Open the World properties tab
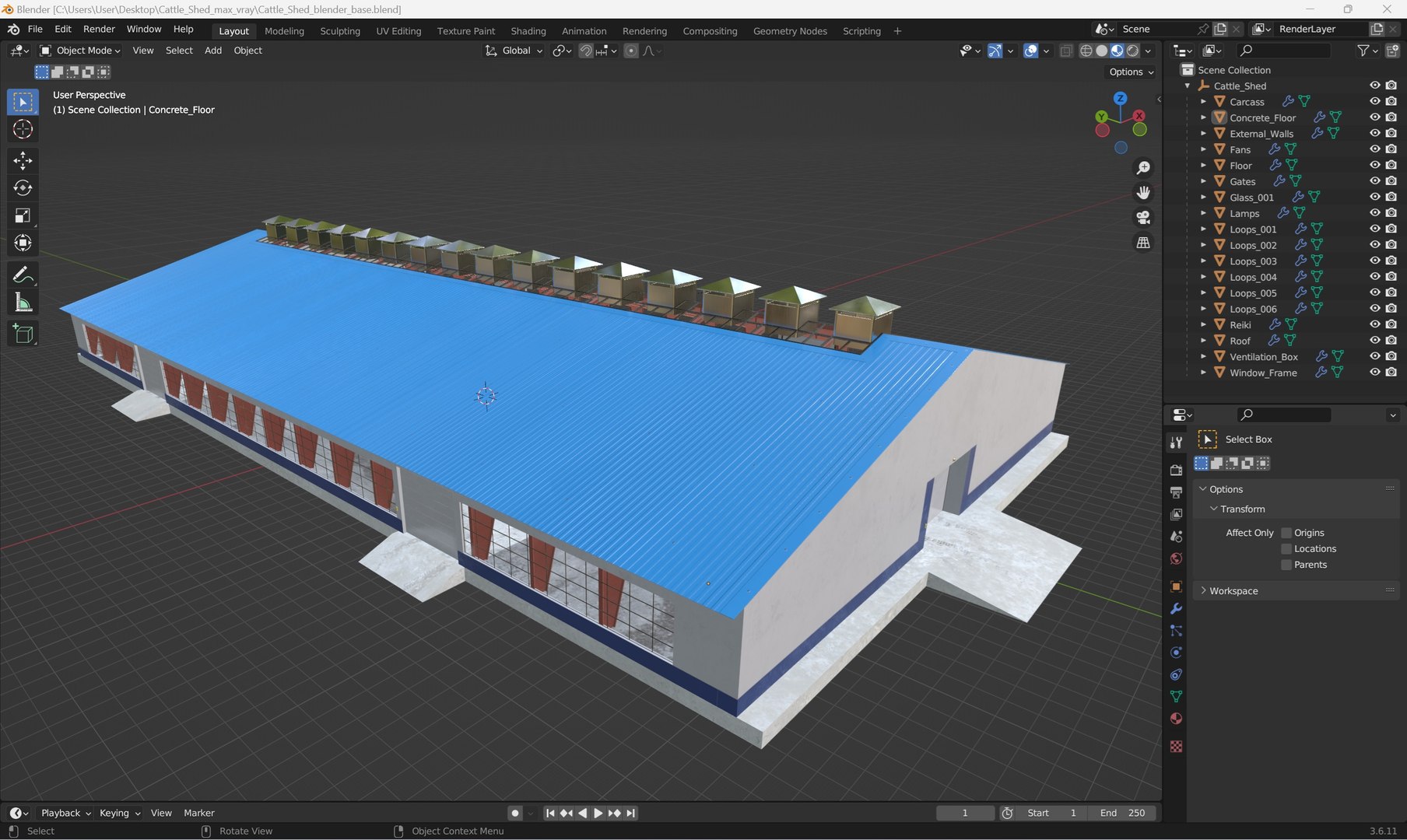Viewport: 1407px width, 840px height. [x=1176, y=558]
